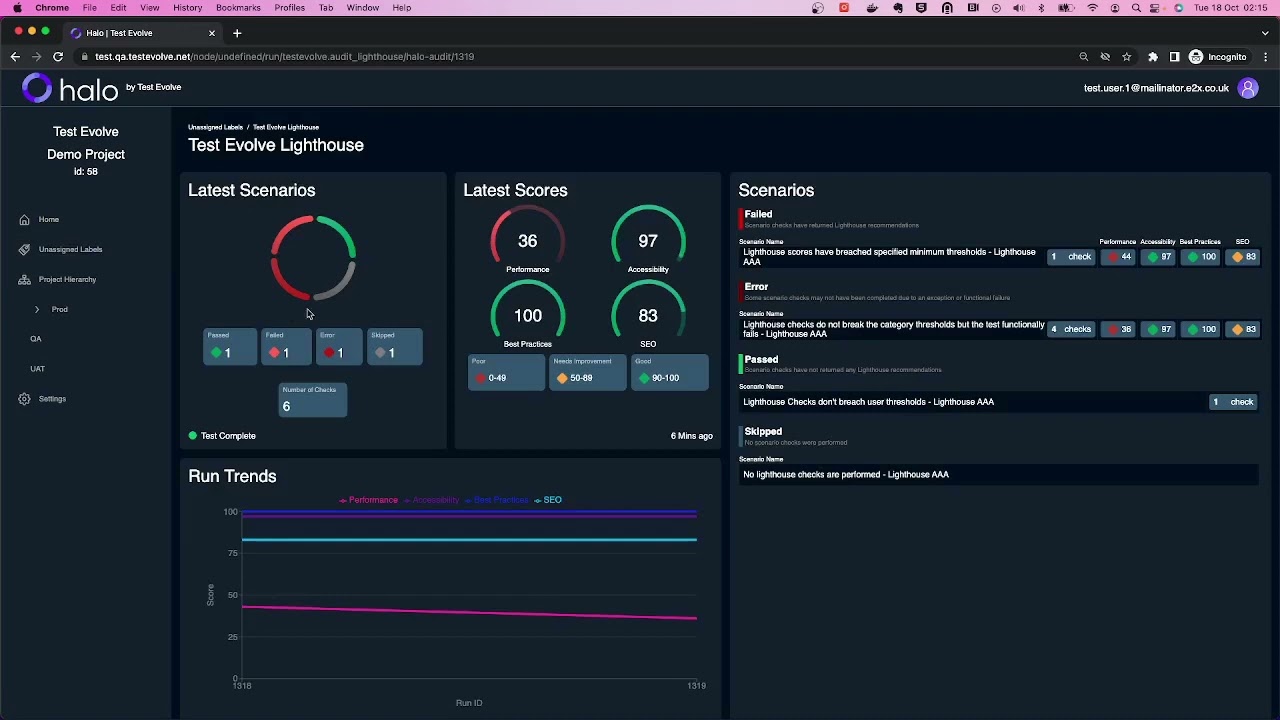This screenshot has width=1280, height=720.
Task: Toggle the Performance series in the Run Trends legend
Action: tap(368, 500)
